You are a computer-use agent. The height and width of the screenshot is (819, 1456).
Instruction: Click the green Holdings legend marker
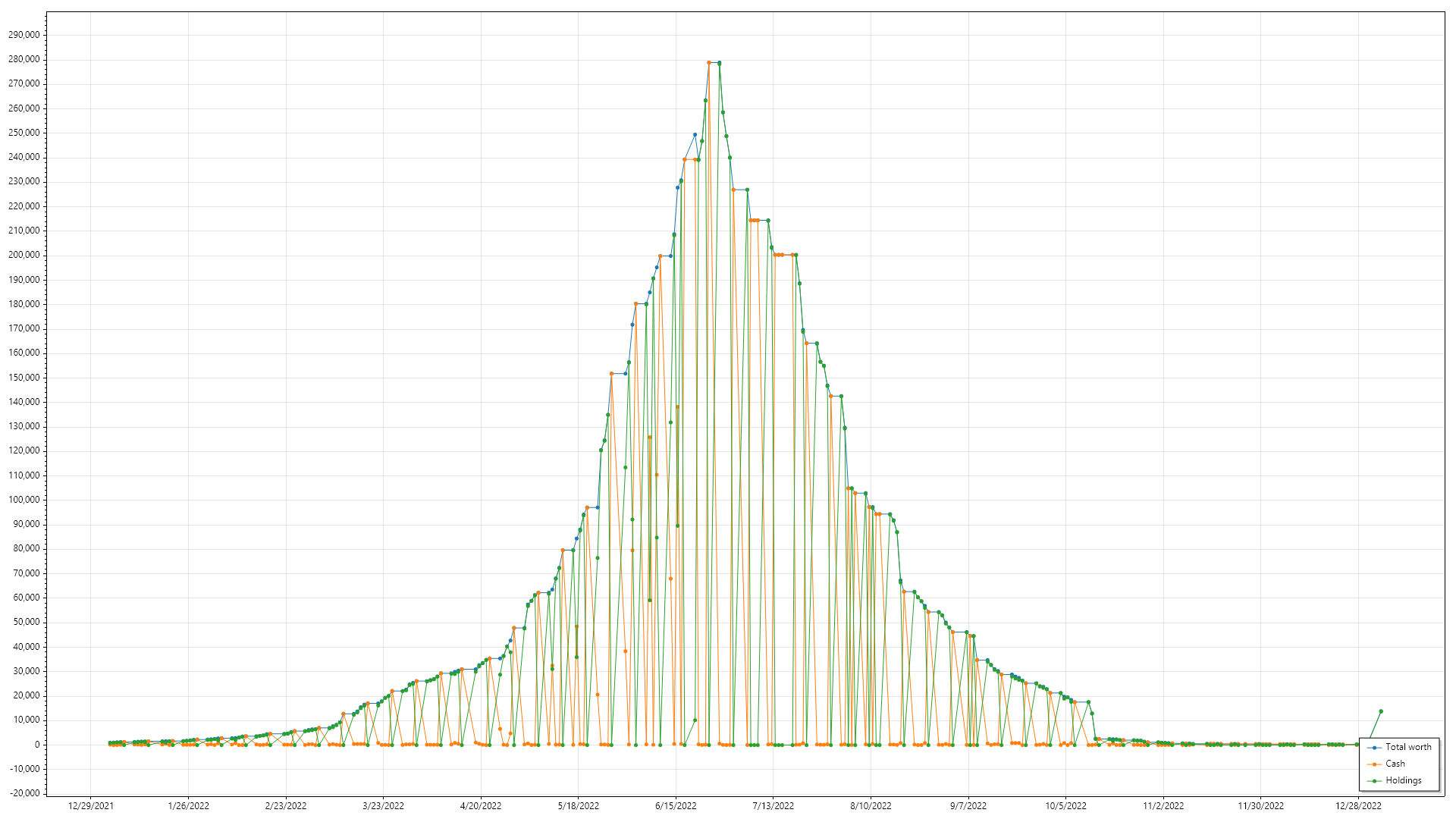(x=1374, y=781)
